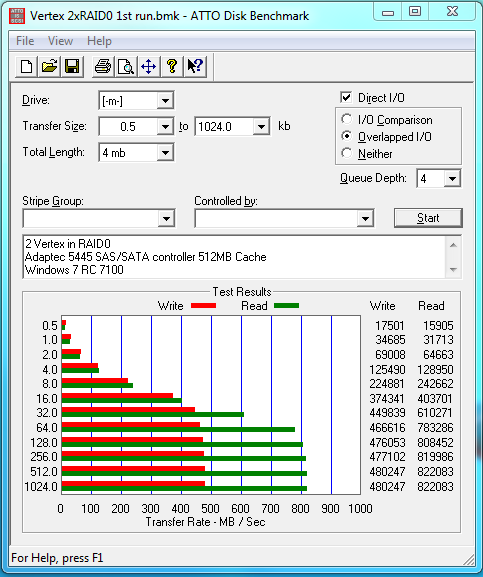Activate the context help pointer icon

pyautogui.click(x=195, y=67)
